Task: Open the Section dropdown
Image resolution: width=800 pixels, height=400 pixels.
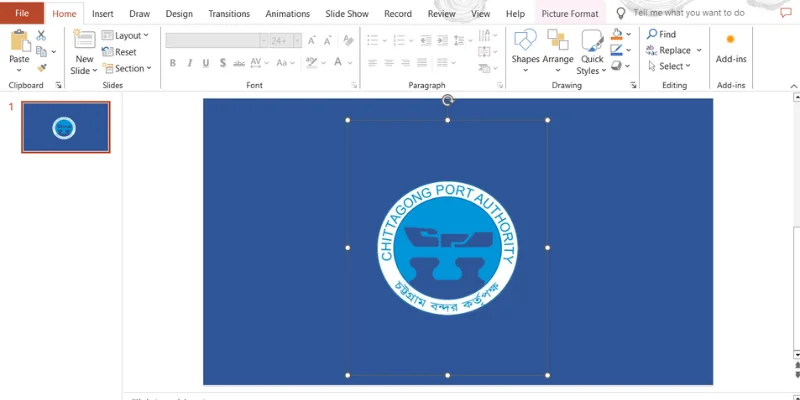Action: pos(127,68)
